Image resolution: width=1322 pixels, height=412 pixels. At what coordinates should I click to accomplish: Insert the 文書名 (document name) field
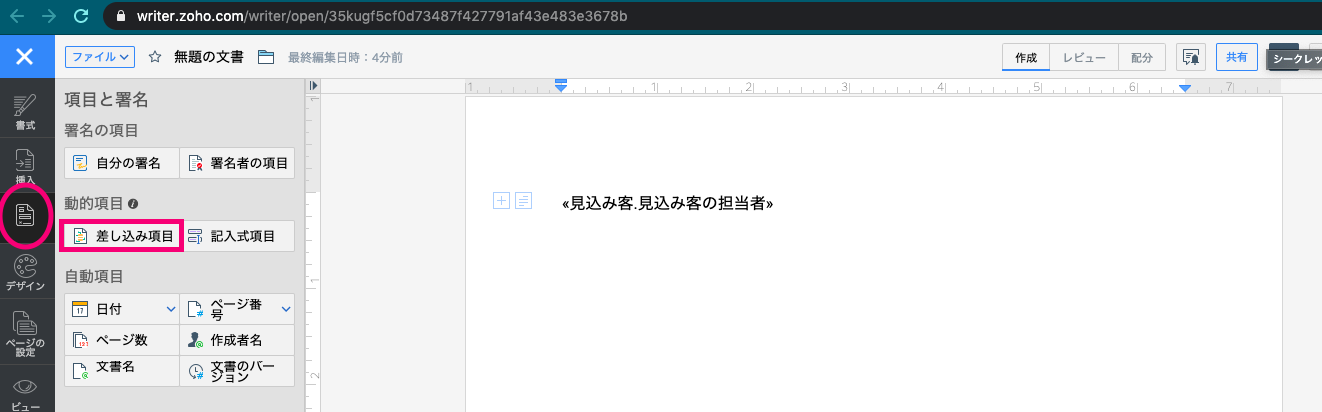(x=122, y=371)
